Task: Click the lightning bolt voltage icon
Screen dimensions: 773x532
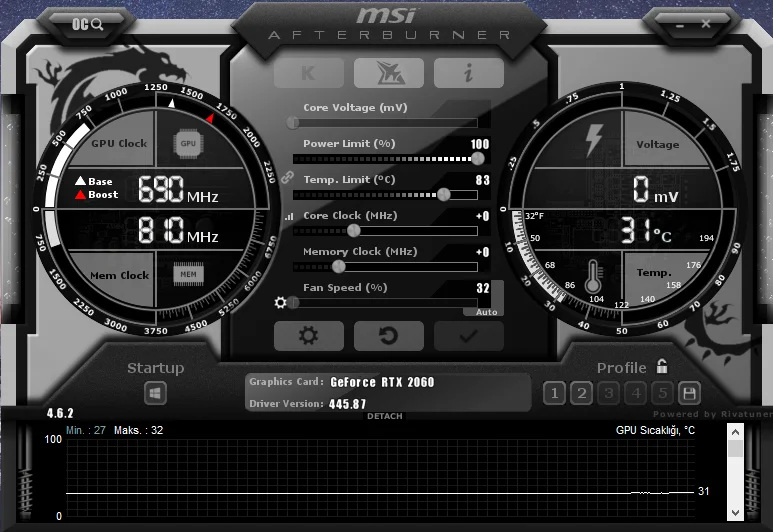Action: point(594,140)
